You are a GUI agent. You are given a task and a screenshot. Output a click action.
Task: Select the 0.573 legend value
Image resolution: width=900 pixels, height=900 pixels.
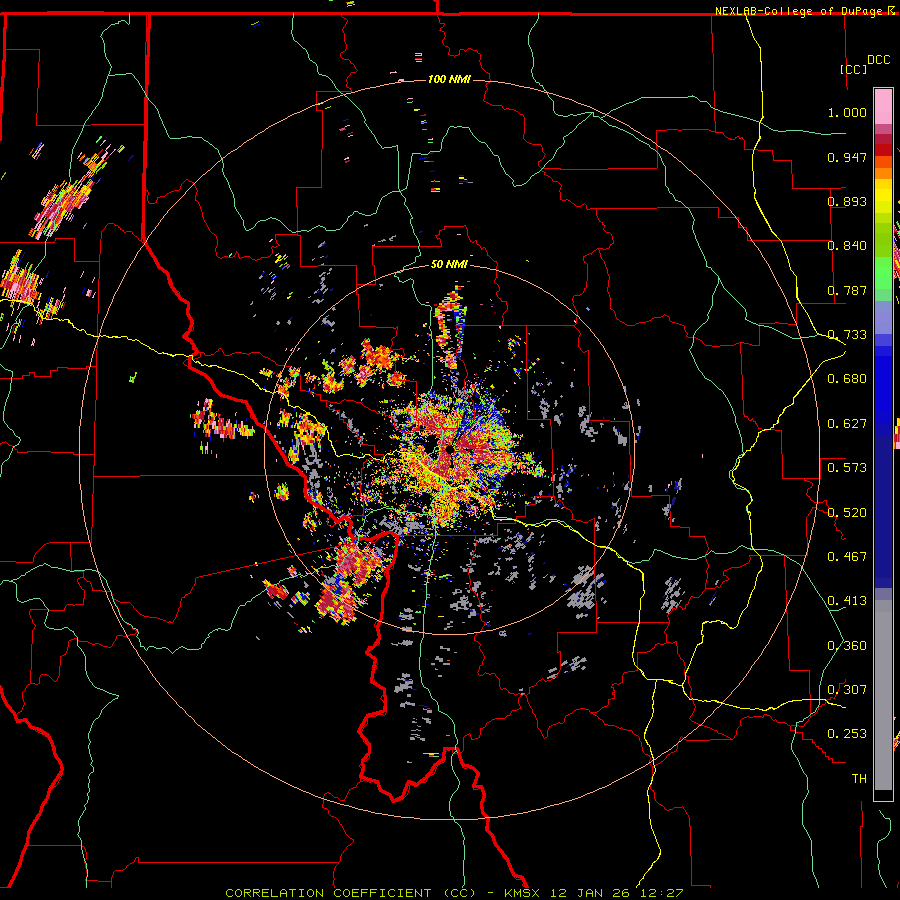click(847, 468)
